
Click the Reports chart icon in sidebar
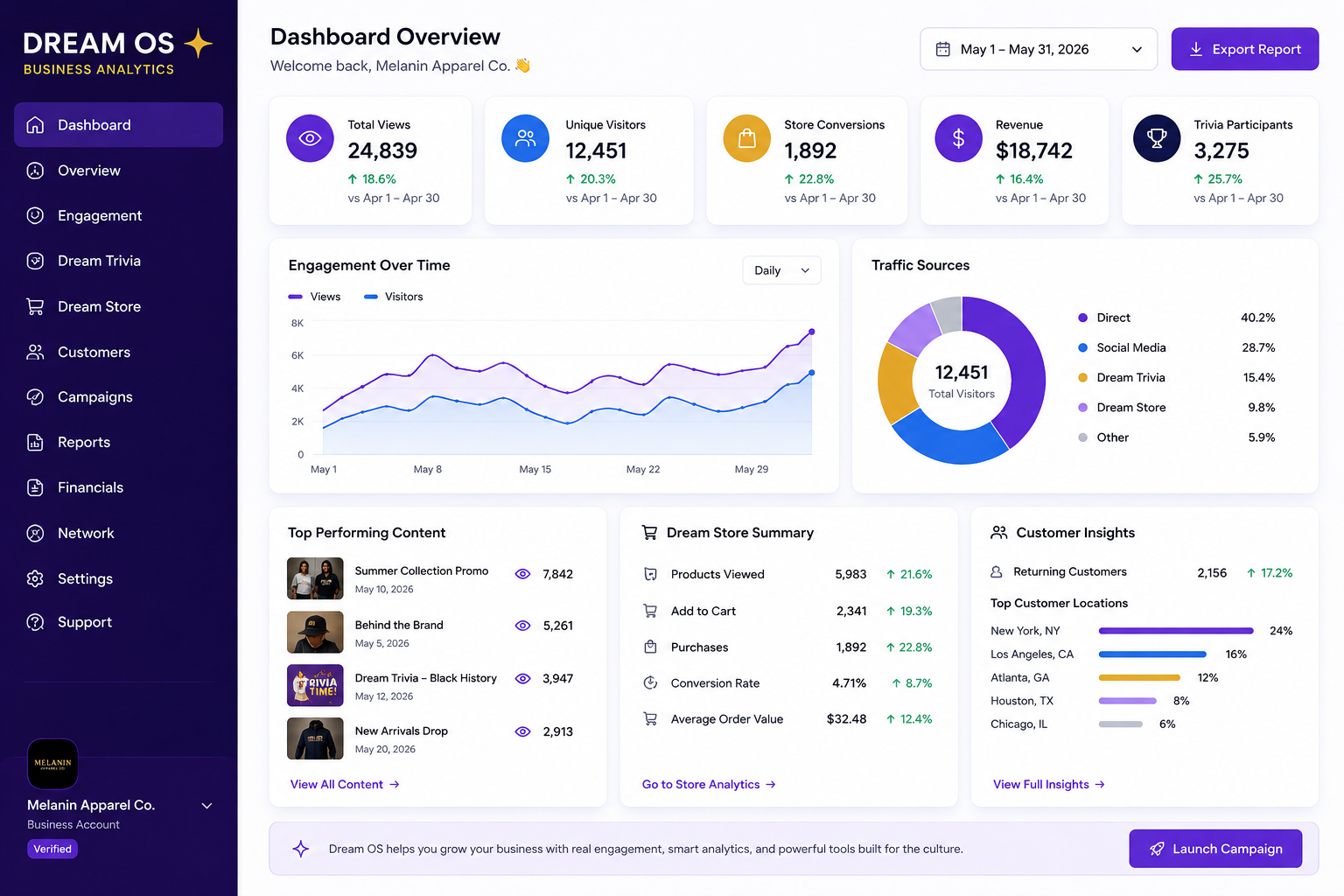tap(35, 442)
